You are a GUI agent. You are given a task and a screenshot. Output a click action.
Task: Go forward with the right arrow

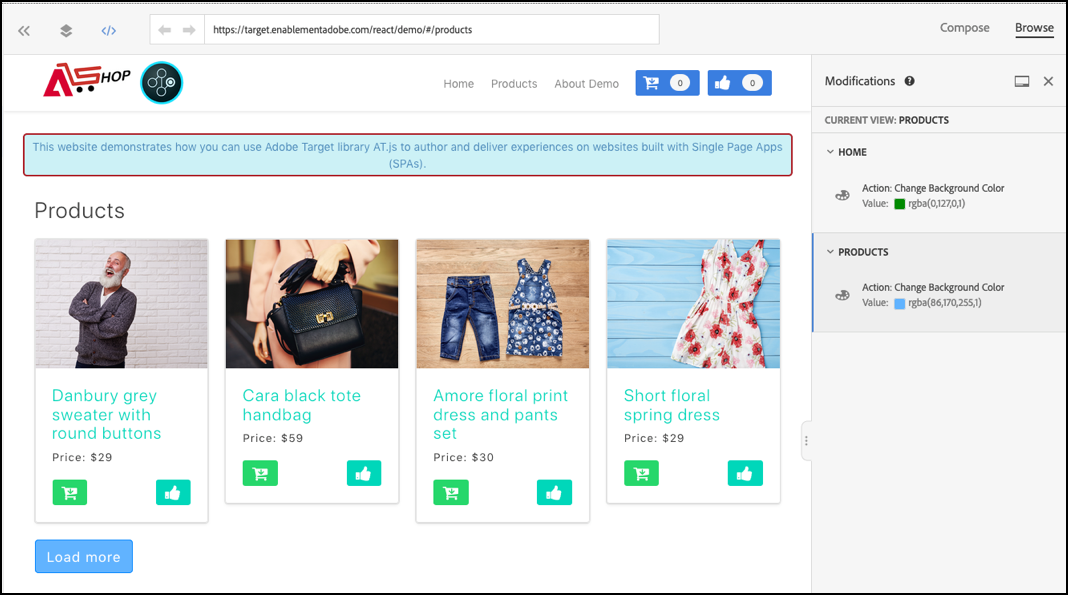(189, 29)
